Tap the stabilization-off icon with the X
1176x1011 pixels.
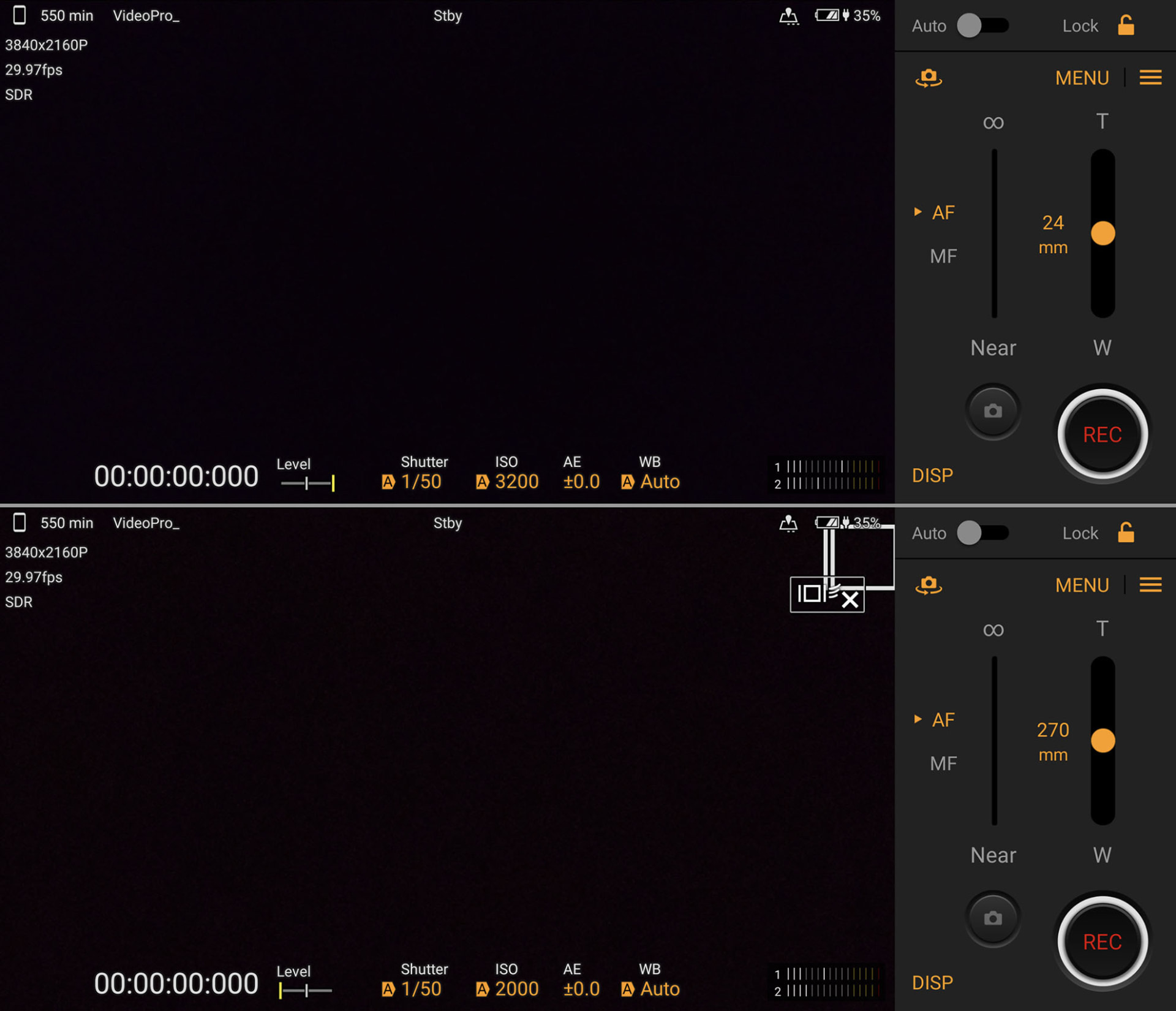(826, 594)
